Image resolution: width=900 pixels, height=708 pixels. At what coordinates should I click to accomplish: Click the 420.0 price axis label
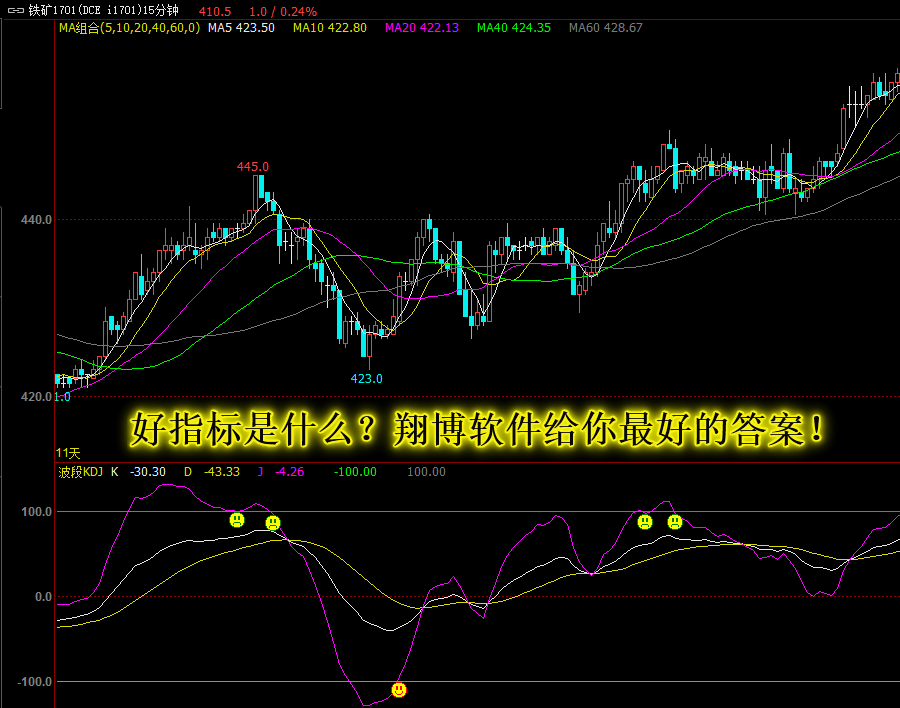pyautogui.click(x=36, y=397)
